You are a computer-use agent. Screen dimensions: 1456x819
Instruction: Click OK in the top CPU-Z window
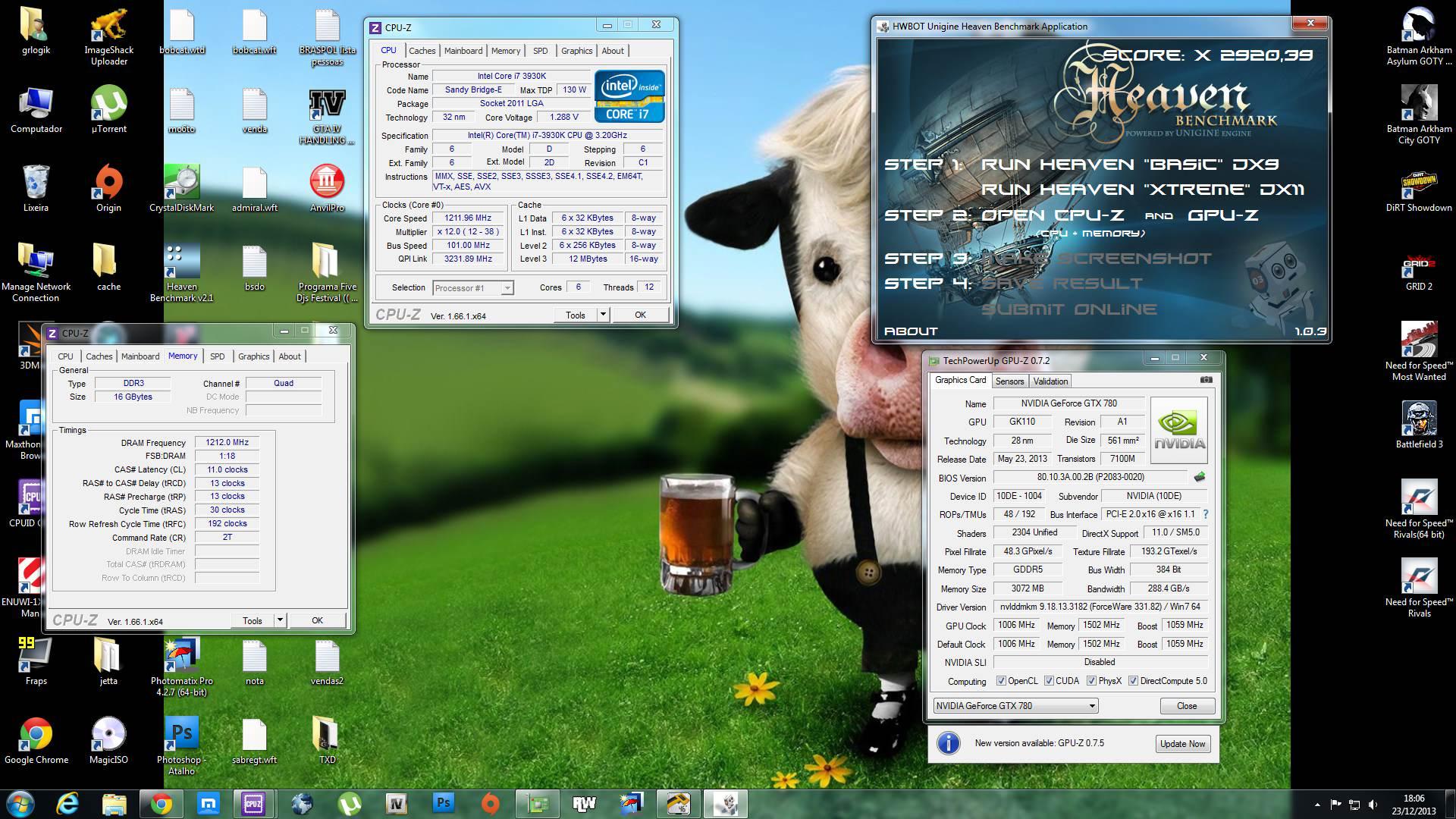(640, 315)
